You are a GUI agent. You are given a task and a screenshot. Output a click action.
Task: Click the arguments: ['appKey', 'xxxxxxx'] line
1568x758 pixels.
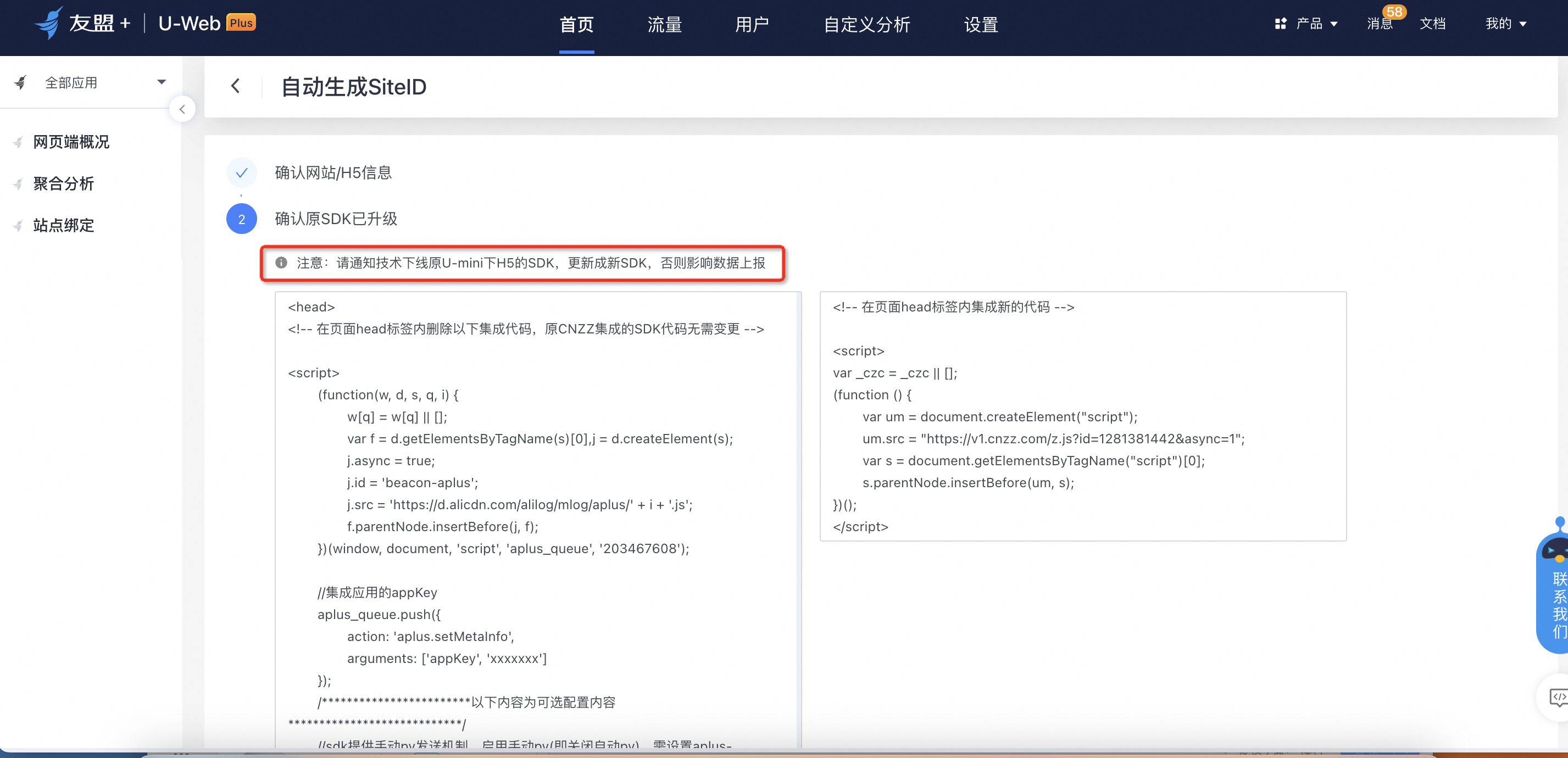click(x=447, y=658)
